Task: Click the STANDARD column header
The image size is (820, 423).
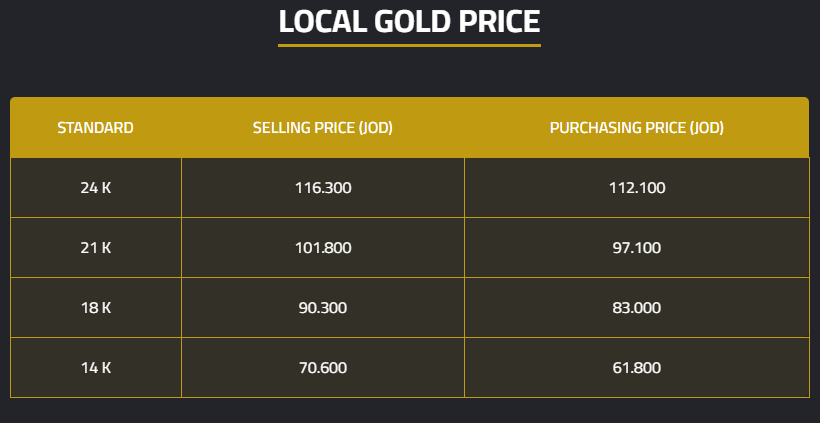Action: [x=95, y=128]
